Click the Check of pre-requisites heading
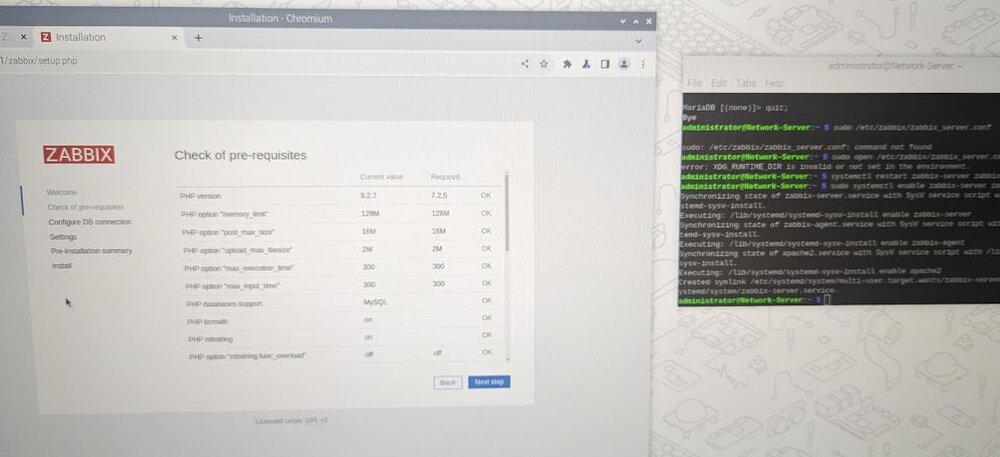This screenshot has width=1000, height=457. (240, 155)
